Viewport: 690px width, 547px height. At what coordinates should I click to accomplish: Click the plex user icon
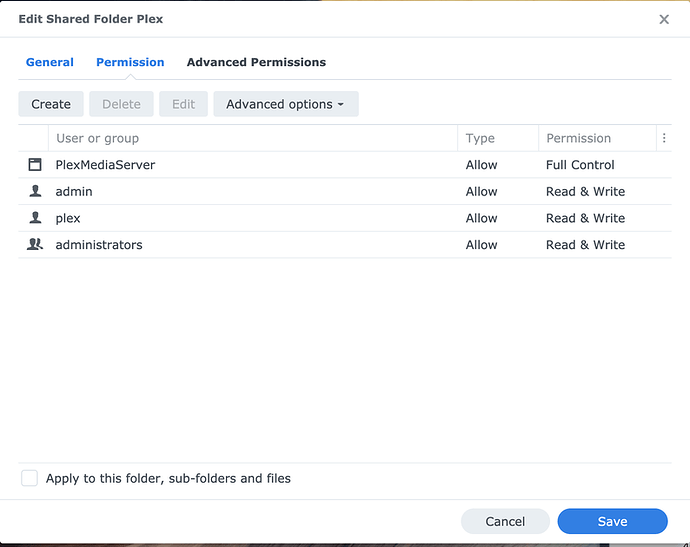tap(35, 218)
